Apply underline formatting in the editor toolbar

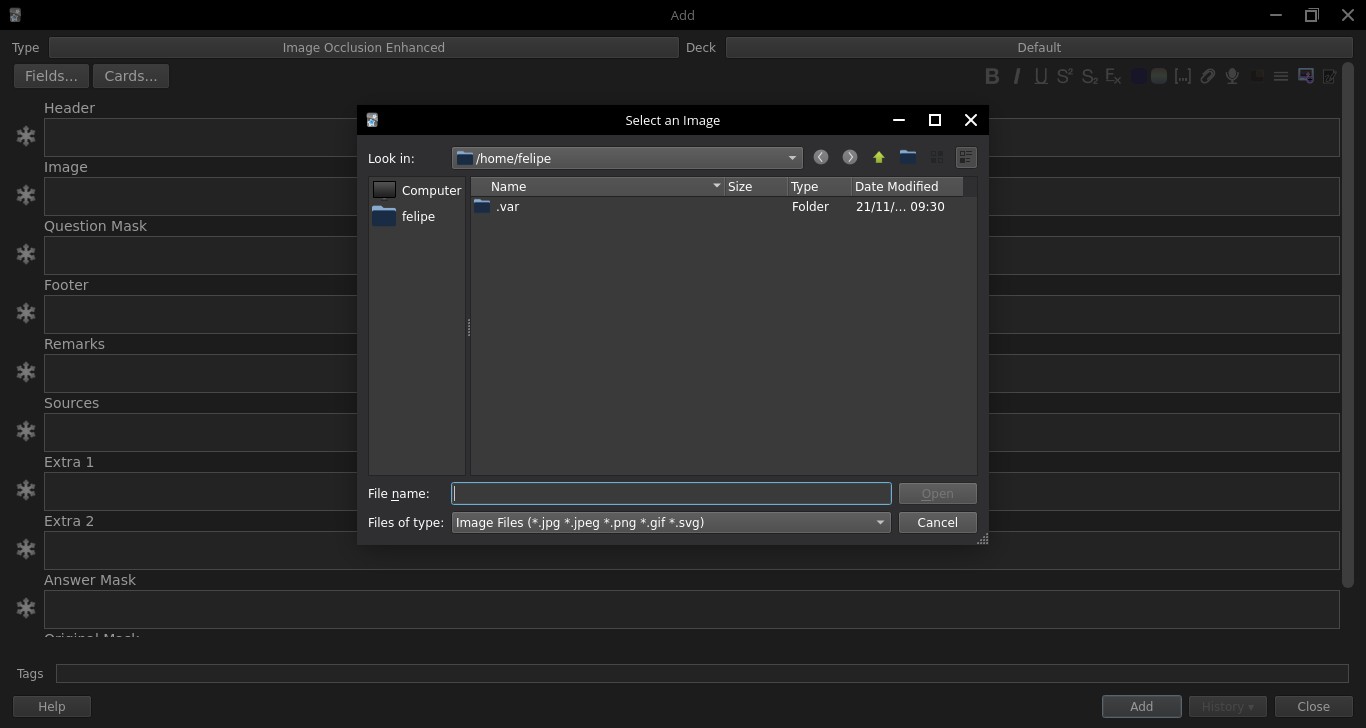tap(1041, 76)
